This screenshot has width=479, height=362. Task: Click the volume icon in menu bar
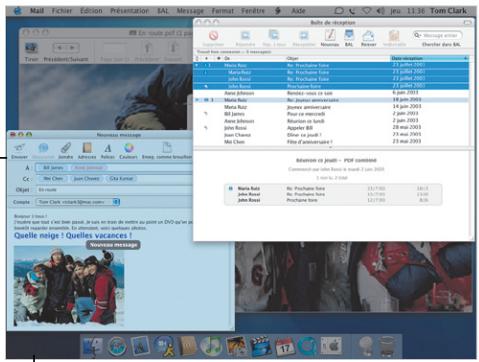(x=380, y=11)
